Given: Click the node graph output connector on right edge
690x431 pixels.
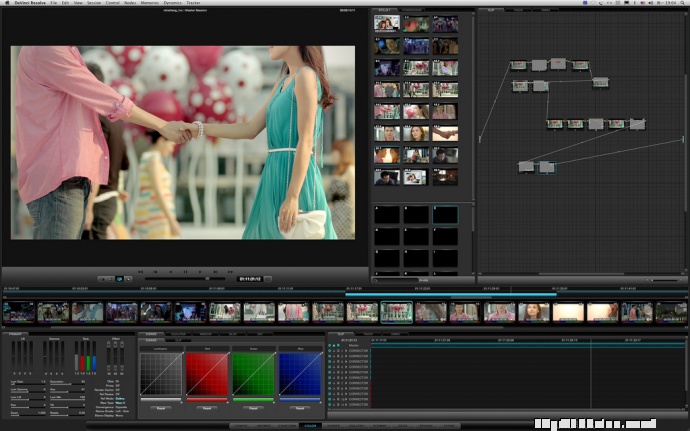Looking at the screenshot, I should click(x=683, y=139).
